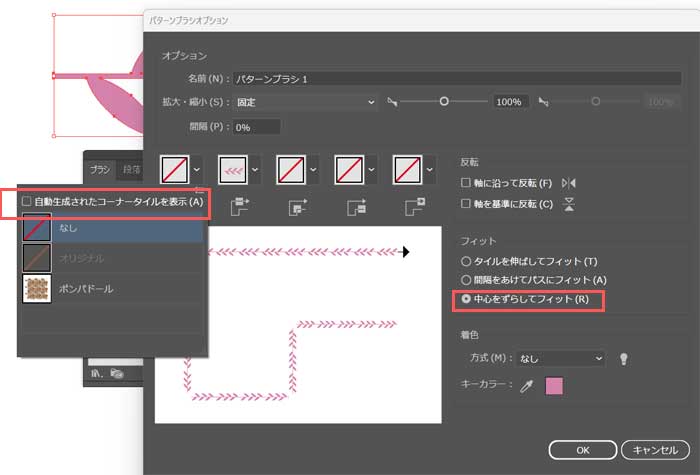
Task: Click the active 100% scale value field
Action: pyautogui.click(x=511, y=102)
